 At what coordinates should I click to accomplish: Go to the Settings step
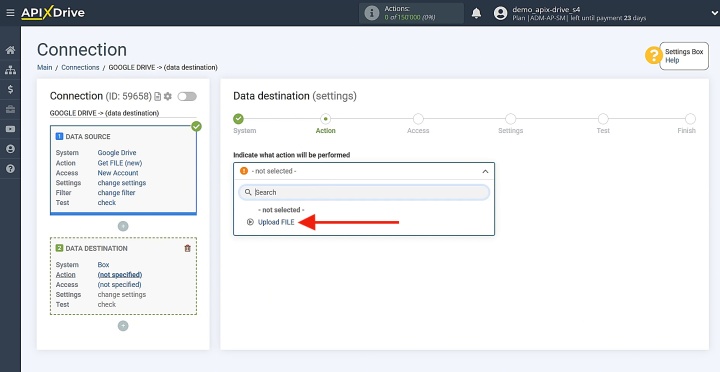[x=511, y=119]
